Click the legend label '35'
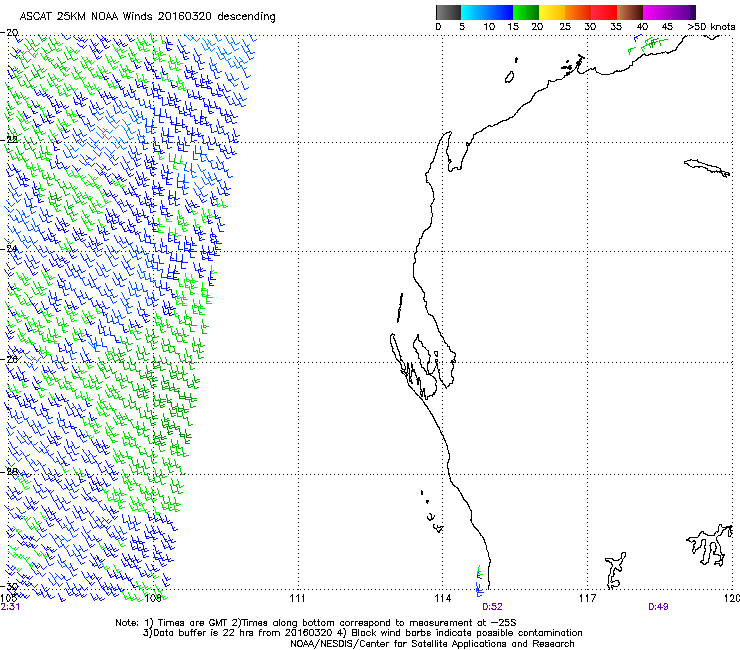 (x=616, y=27)
